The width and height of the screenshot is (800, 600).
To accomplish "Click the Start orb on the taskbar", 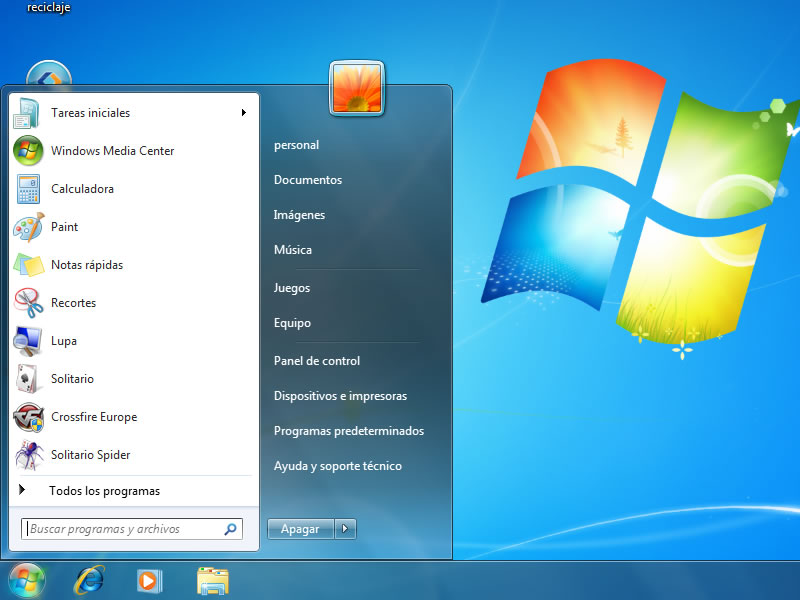I will point(27,581).
